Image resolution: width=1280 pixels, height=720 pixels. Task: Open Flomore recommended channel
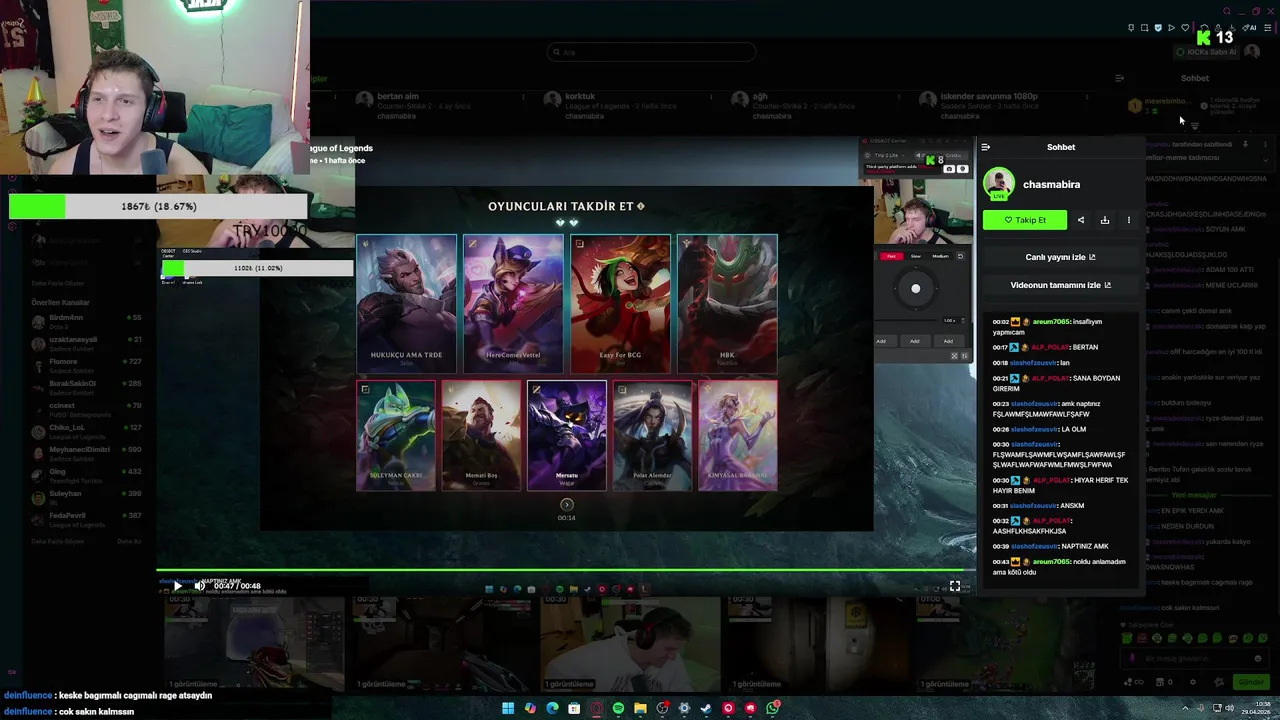[x=87, y=365]
